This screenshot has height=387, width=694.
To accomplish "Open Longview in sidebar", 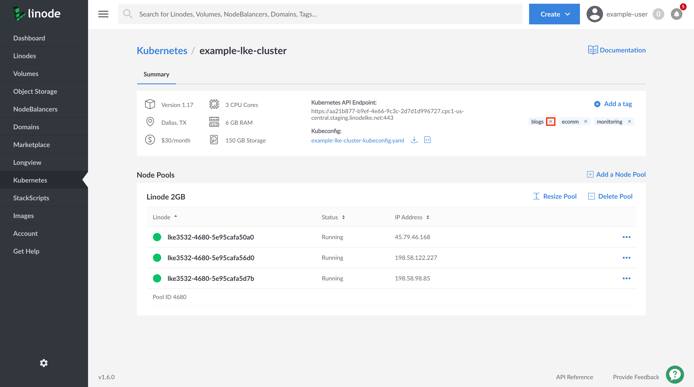I will (x=27, y=162).
